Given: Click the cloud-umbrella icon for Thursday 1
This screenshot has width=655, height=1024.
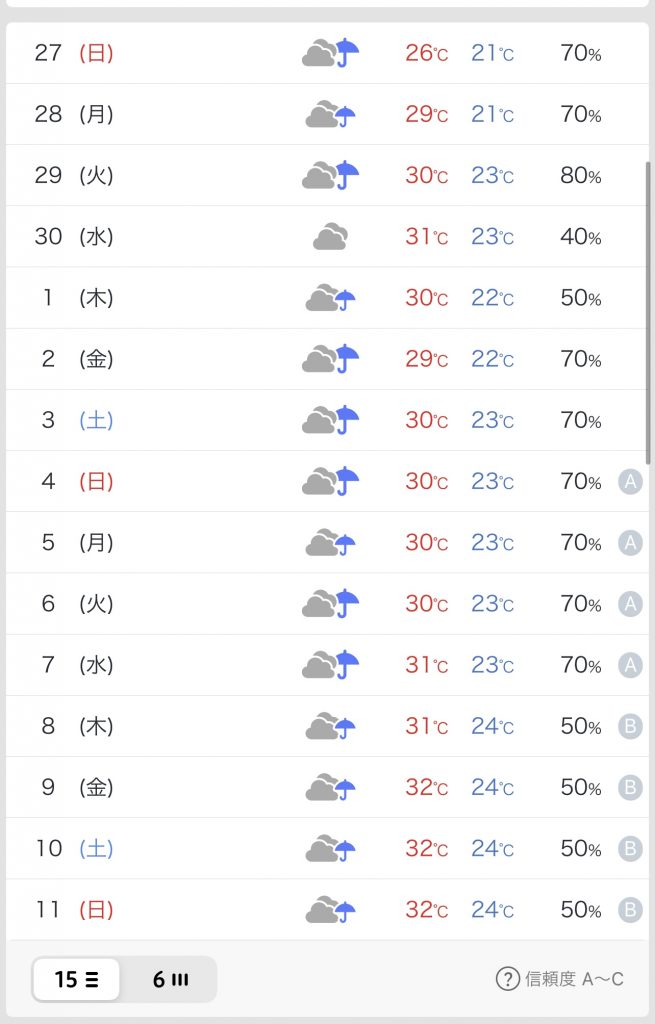Looking at the screenshot, I should click(330, 298).
